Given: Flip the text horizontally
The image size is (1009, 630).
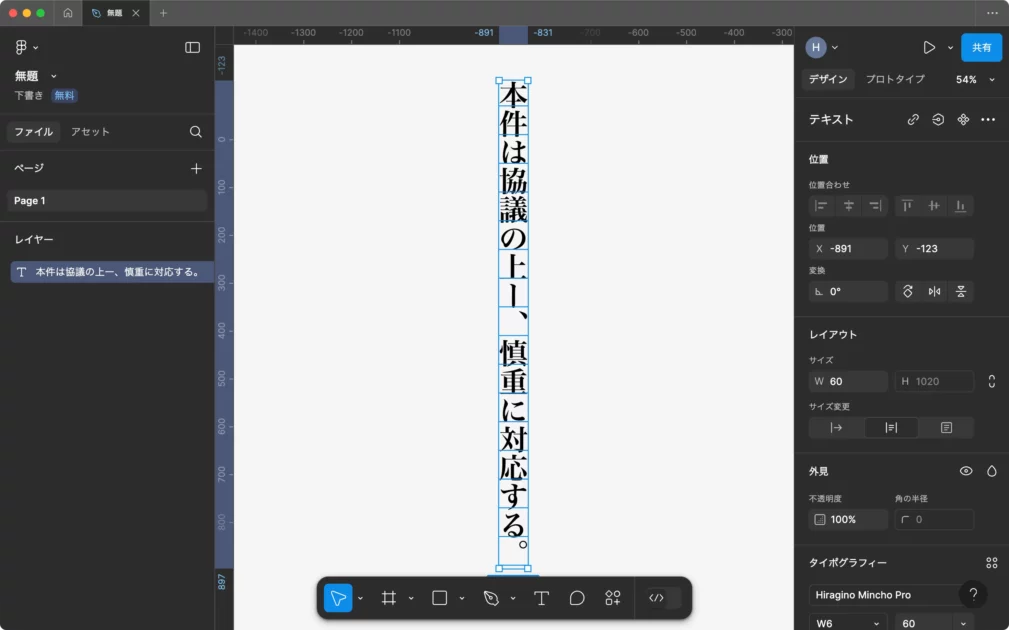Looking at the screenshot, I should click(x=935, y=292).
